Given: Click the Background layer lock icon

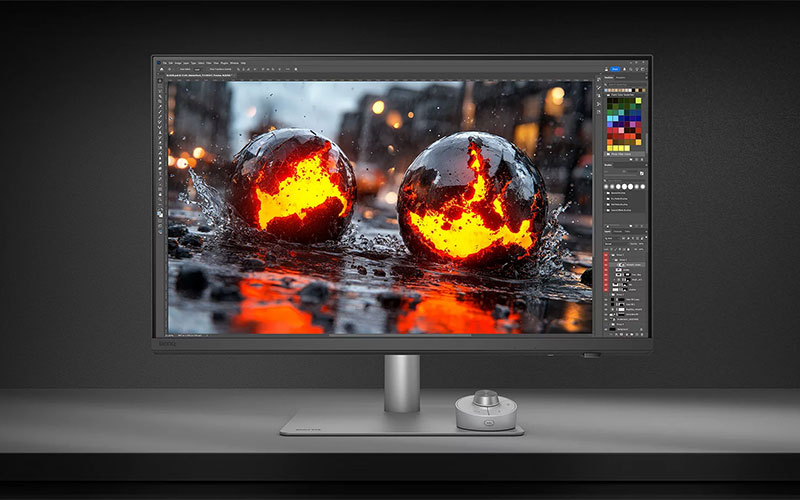Looking at the screenshot, I should coord(641,329).
